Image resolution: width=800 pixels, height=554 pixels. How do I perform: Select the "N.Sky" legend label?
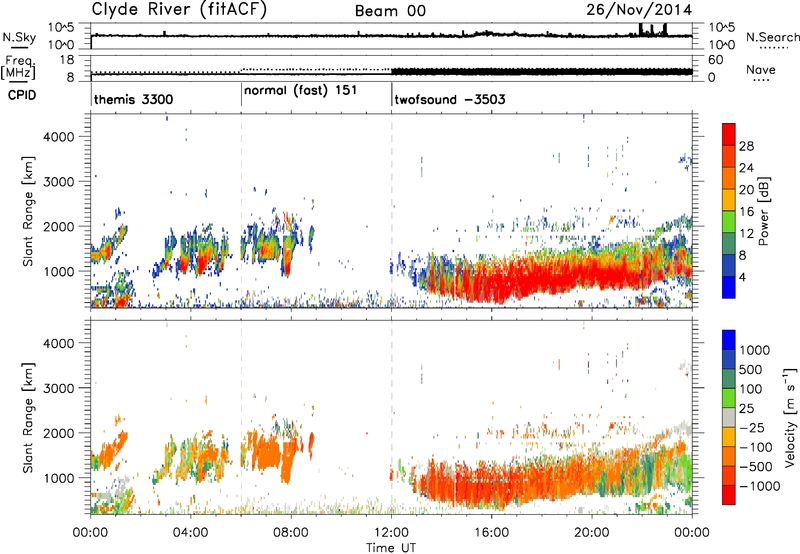(x=19, y=37)
